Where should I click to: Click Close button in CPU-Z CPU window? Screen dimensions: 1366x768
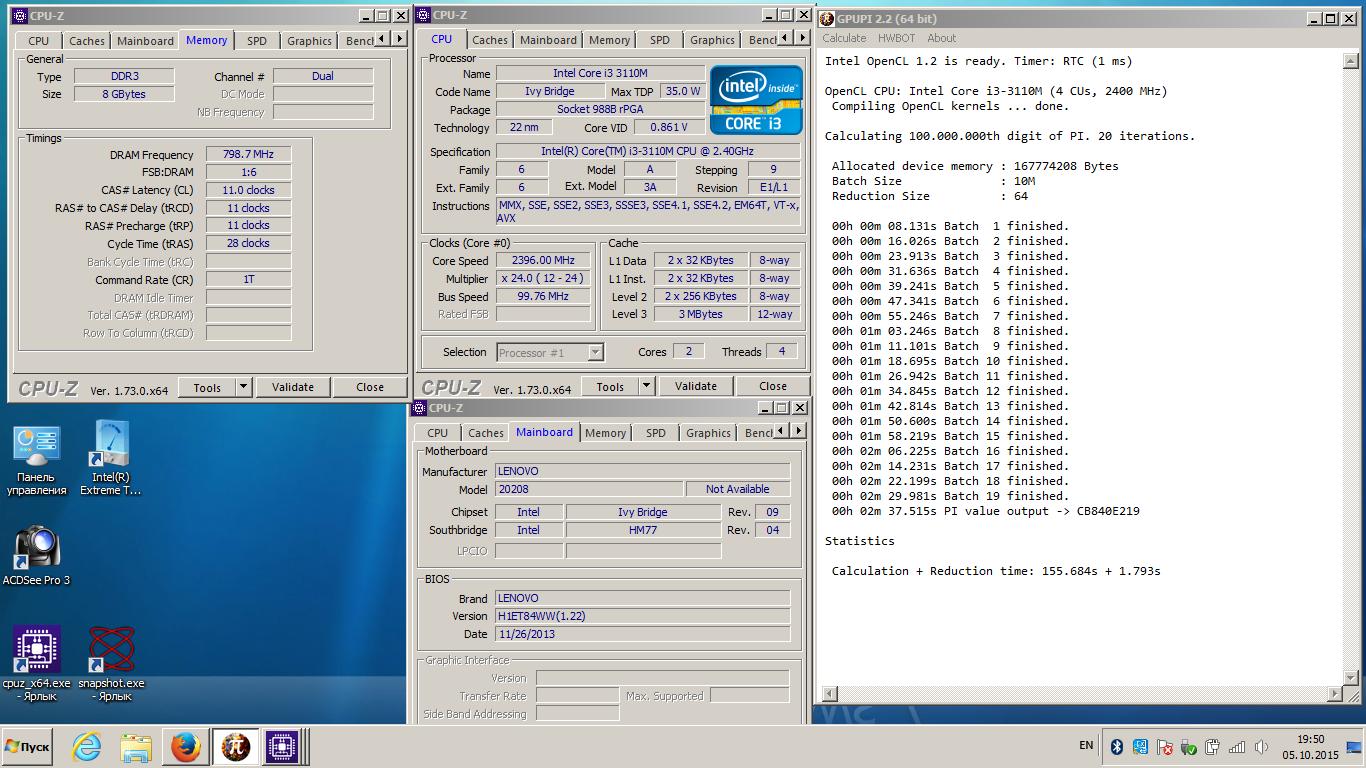coord(772,386)
